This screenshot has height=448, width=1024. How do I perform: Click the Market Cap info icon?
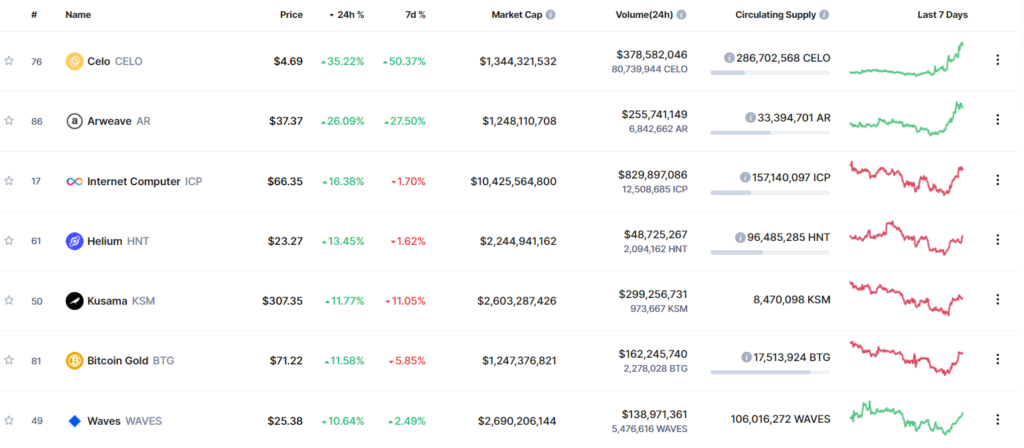[551, 16]
